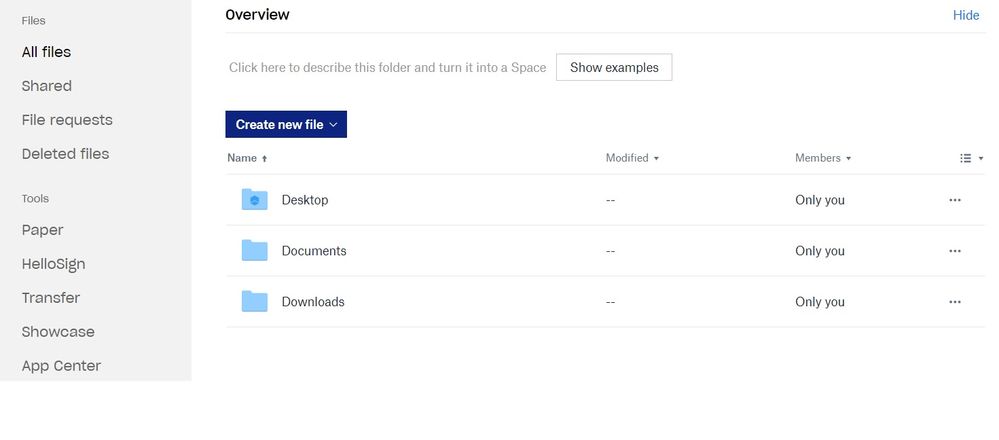Open the Members column dropdown
This screenshot has width=999, height=440.
point(849,158)
